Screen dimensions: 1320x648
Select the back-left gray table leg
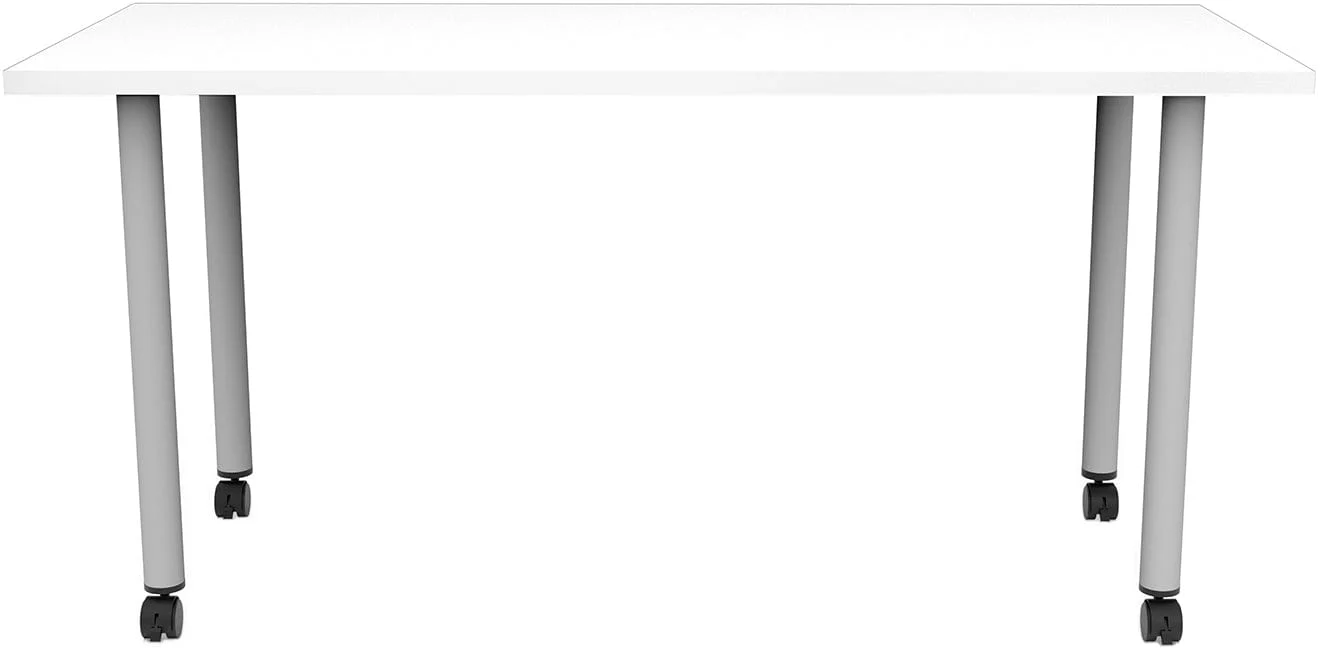(226, 285)
